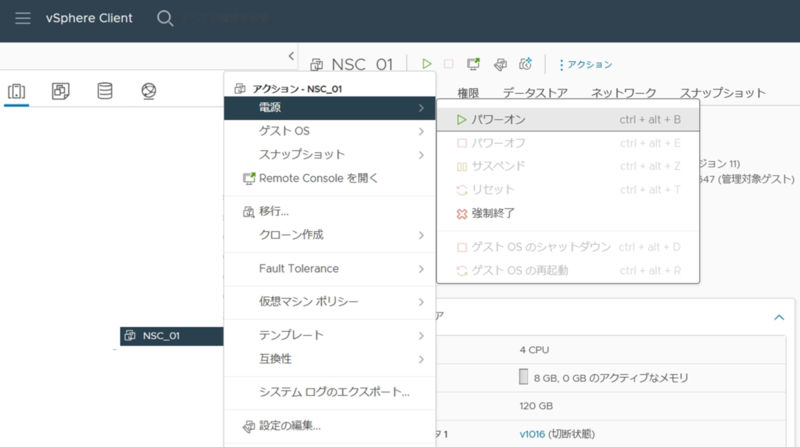The image size is (800, 447).
Task: Click the クローン作成 row chevron
Action: point(421,235)
